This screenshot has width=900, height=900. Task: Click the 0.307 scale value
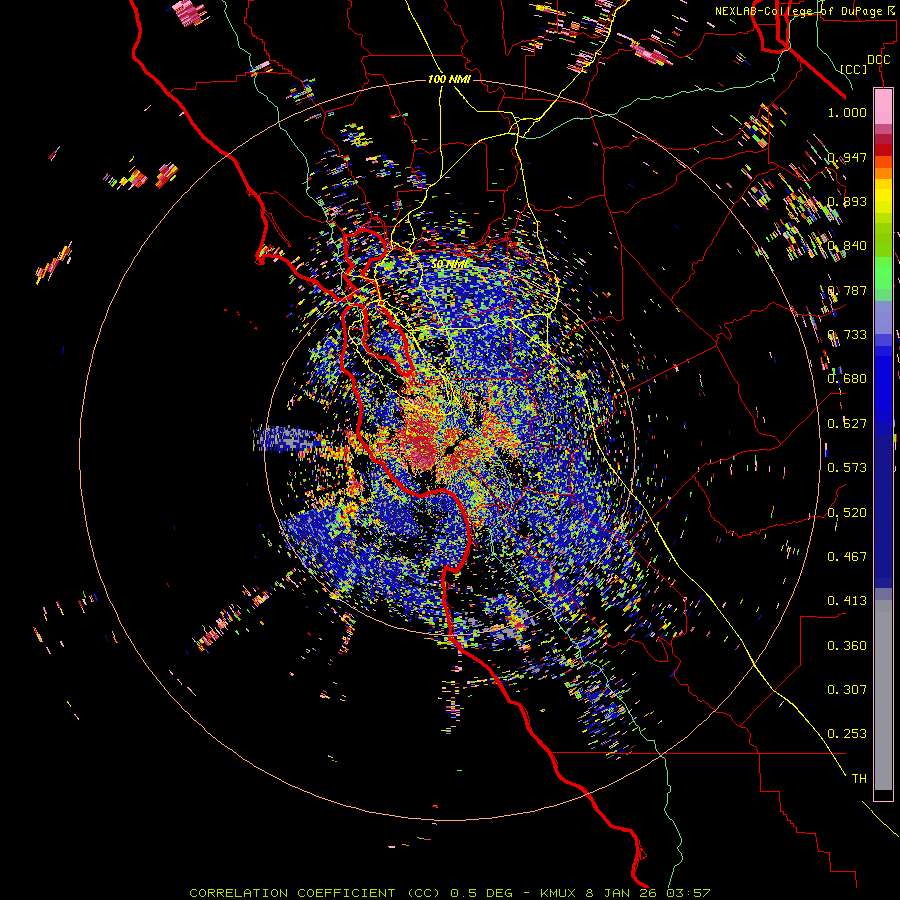point(847,690)
